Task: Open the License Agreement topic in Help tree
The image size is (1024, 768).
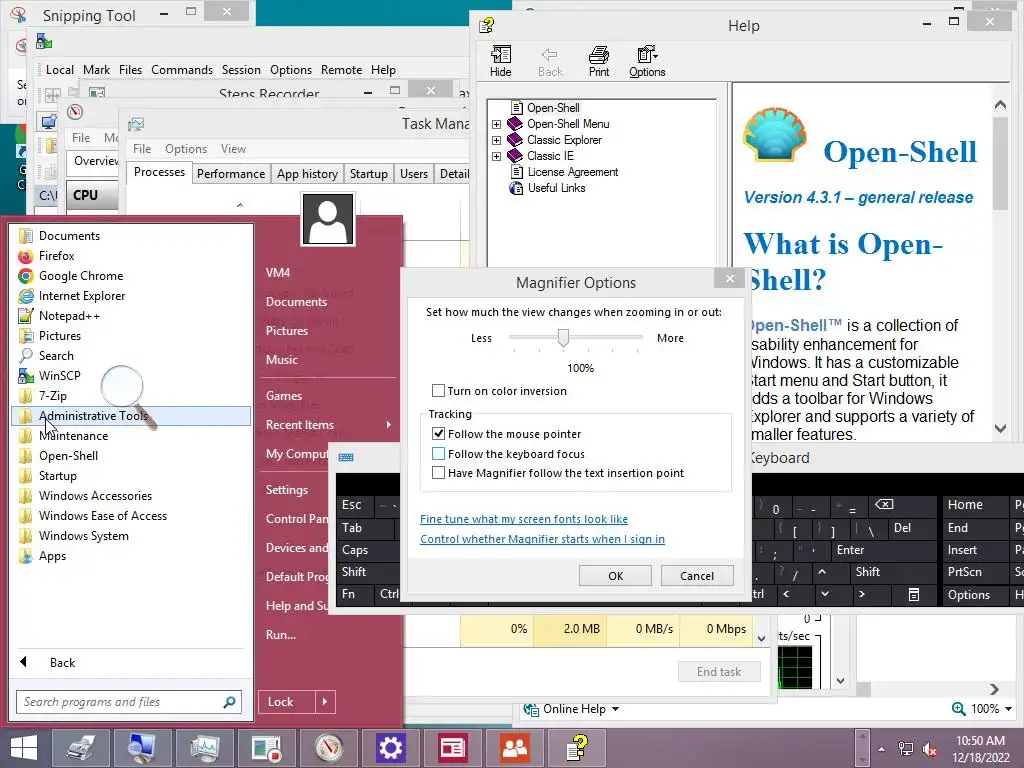Action: (x=573, y=172)
